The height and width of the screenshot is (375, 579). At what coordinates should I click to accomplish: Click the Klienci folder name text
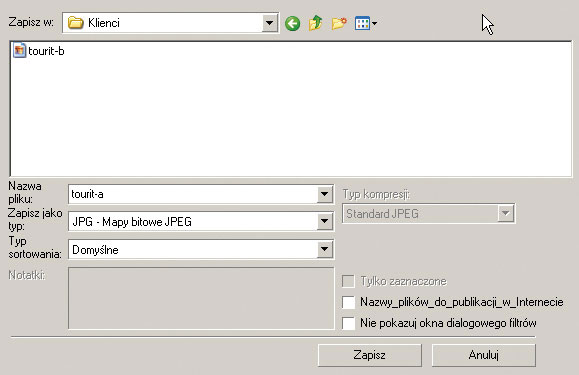click(x=104, y=23)
